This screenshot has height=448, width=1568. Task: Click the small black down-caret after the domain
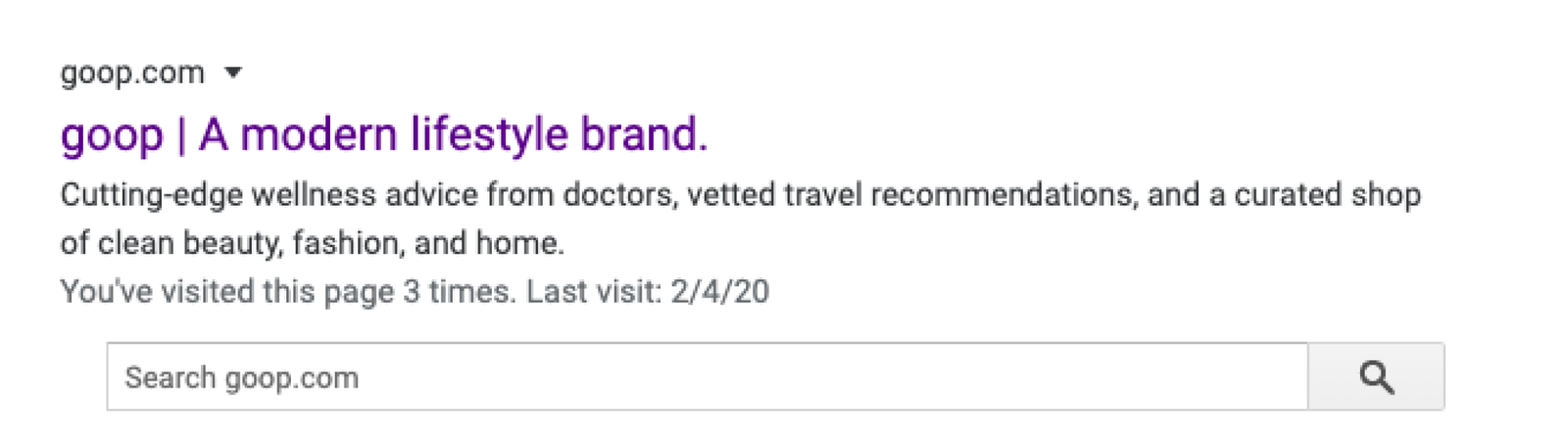(x=233, y=73)
